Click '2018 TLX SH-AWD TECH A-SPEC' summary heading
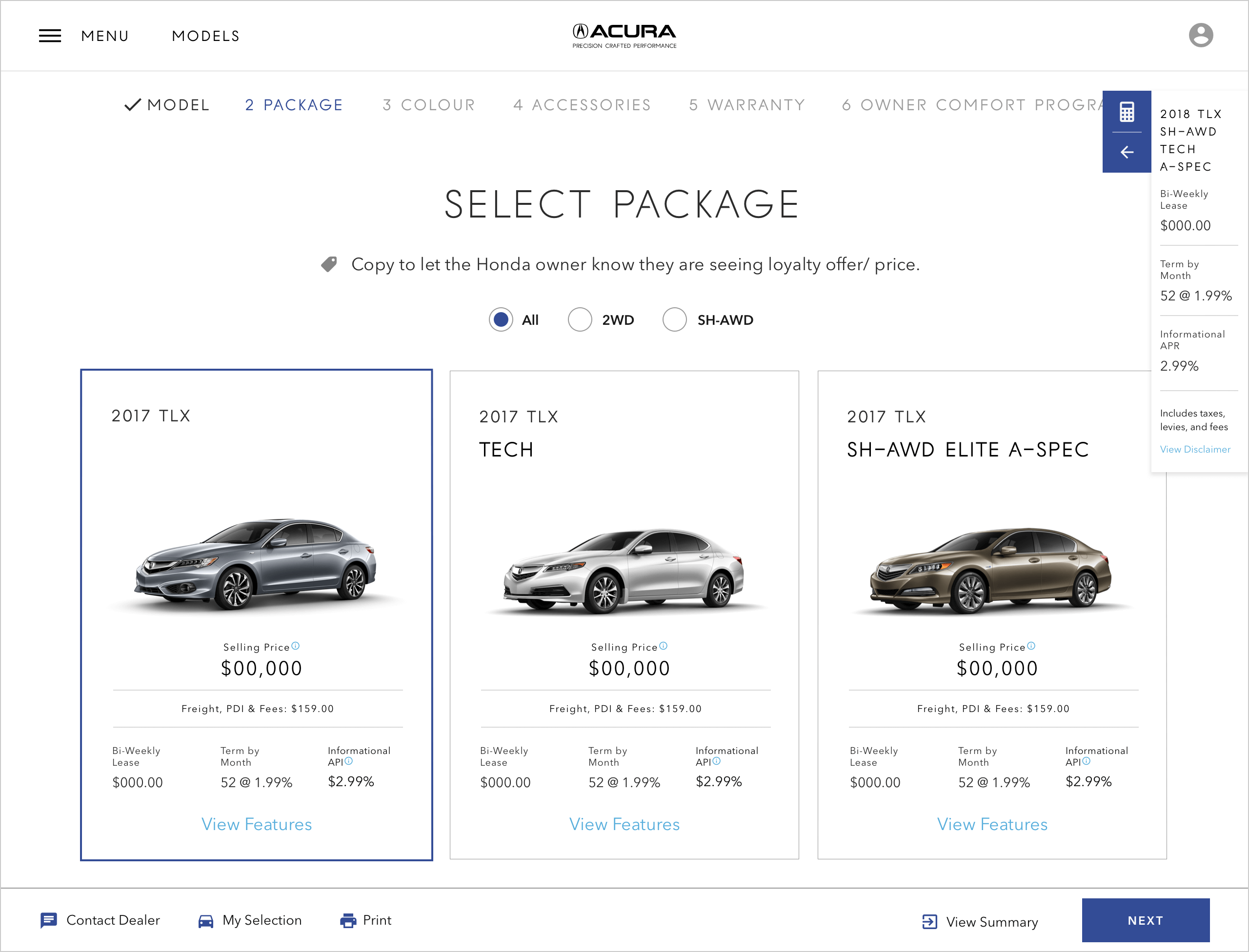The image size is (1249, 952). [x=1190, y=140]
